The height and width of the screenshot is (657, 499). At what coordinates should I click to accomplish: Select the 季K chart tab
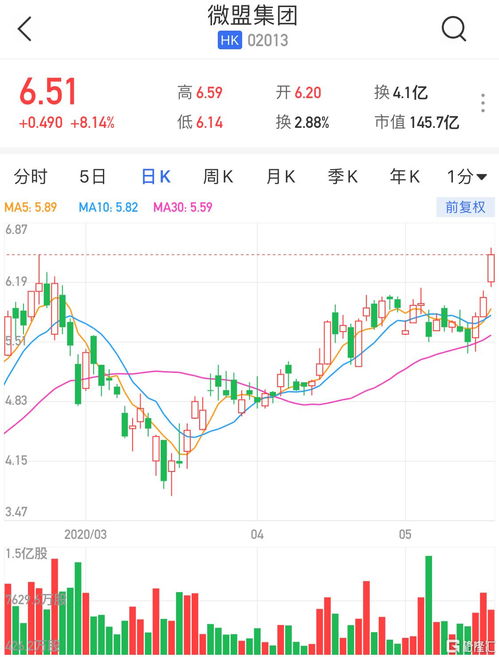coord(343,176)
